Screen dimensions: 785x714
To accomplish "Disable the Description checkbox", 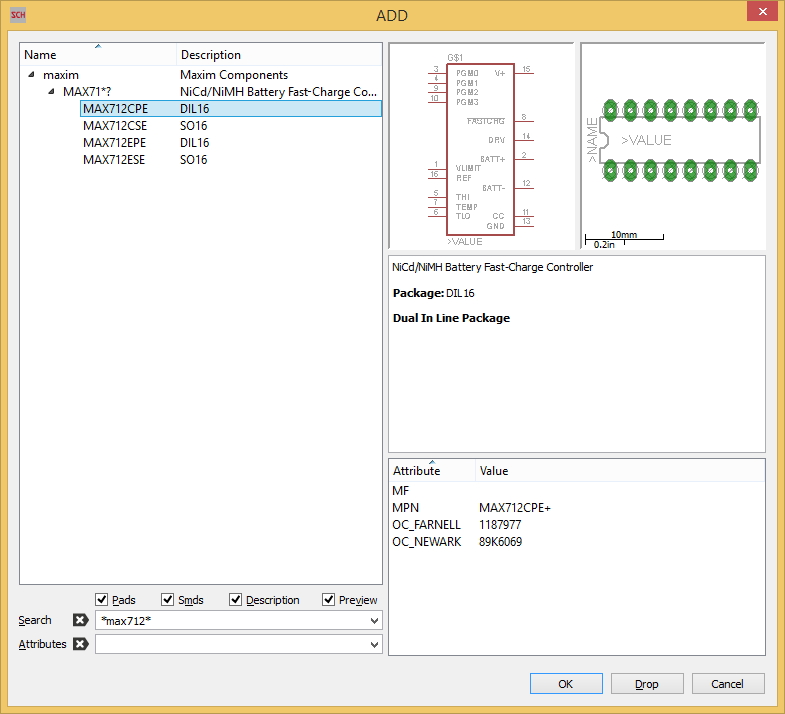I will click(x=235, y=599).
